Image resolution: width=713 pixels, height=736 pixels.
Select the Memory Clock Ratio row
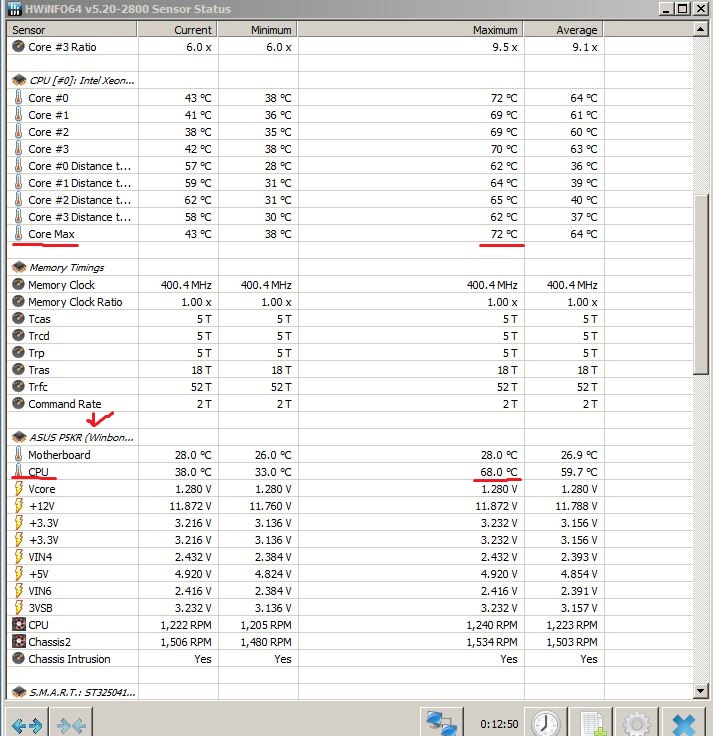[350, 301]
